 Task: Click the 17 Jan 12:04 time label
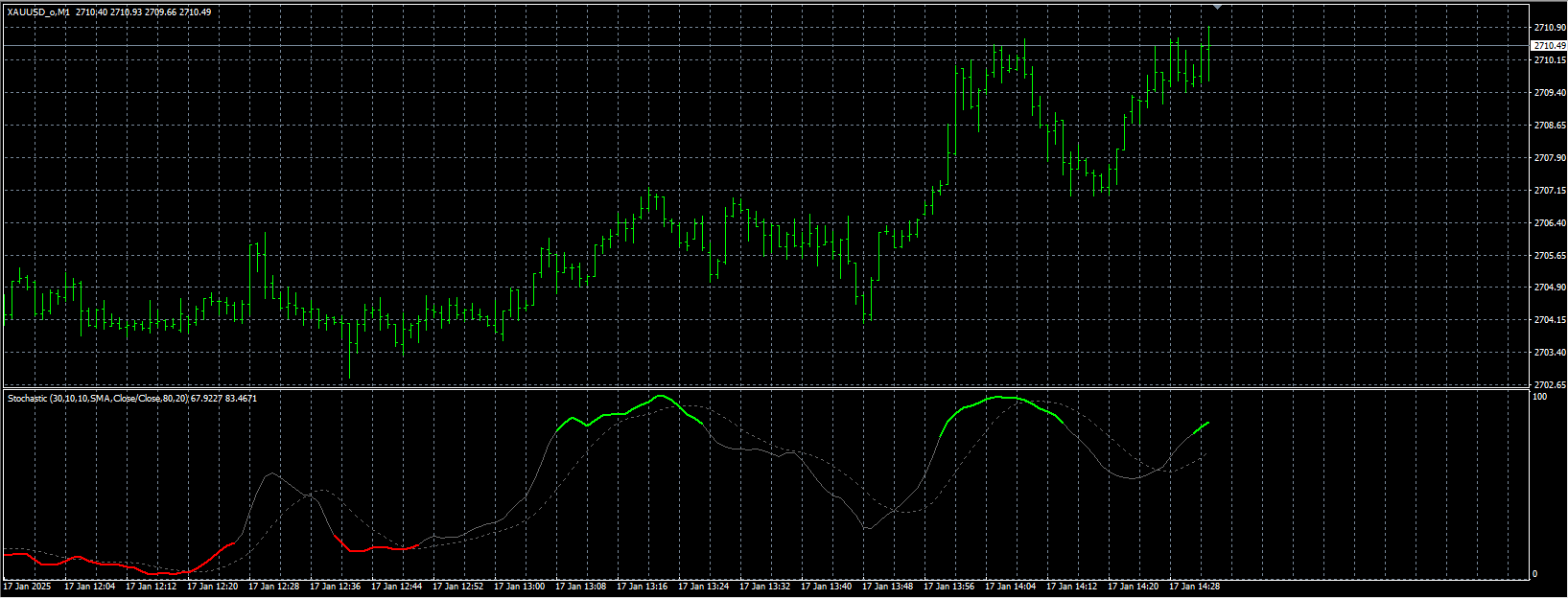pyautogui.click(x=89, y=586)
